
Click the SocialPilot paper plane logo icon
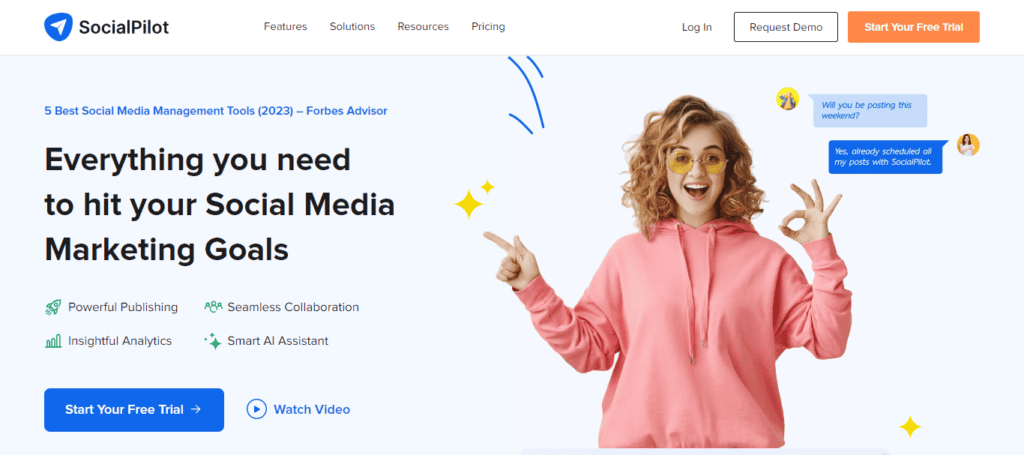pyautogui.click(x=59, y=27)
